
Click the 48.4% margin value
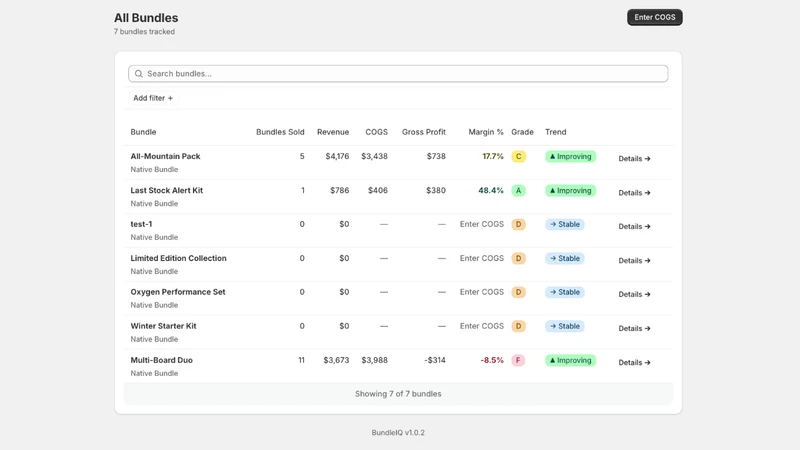491,190
